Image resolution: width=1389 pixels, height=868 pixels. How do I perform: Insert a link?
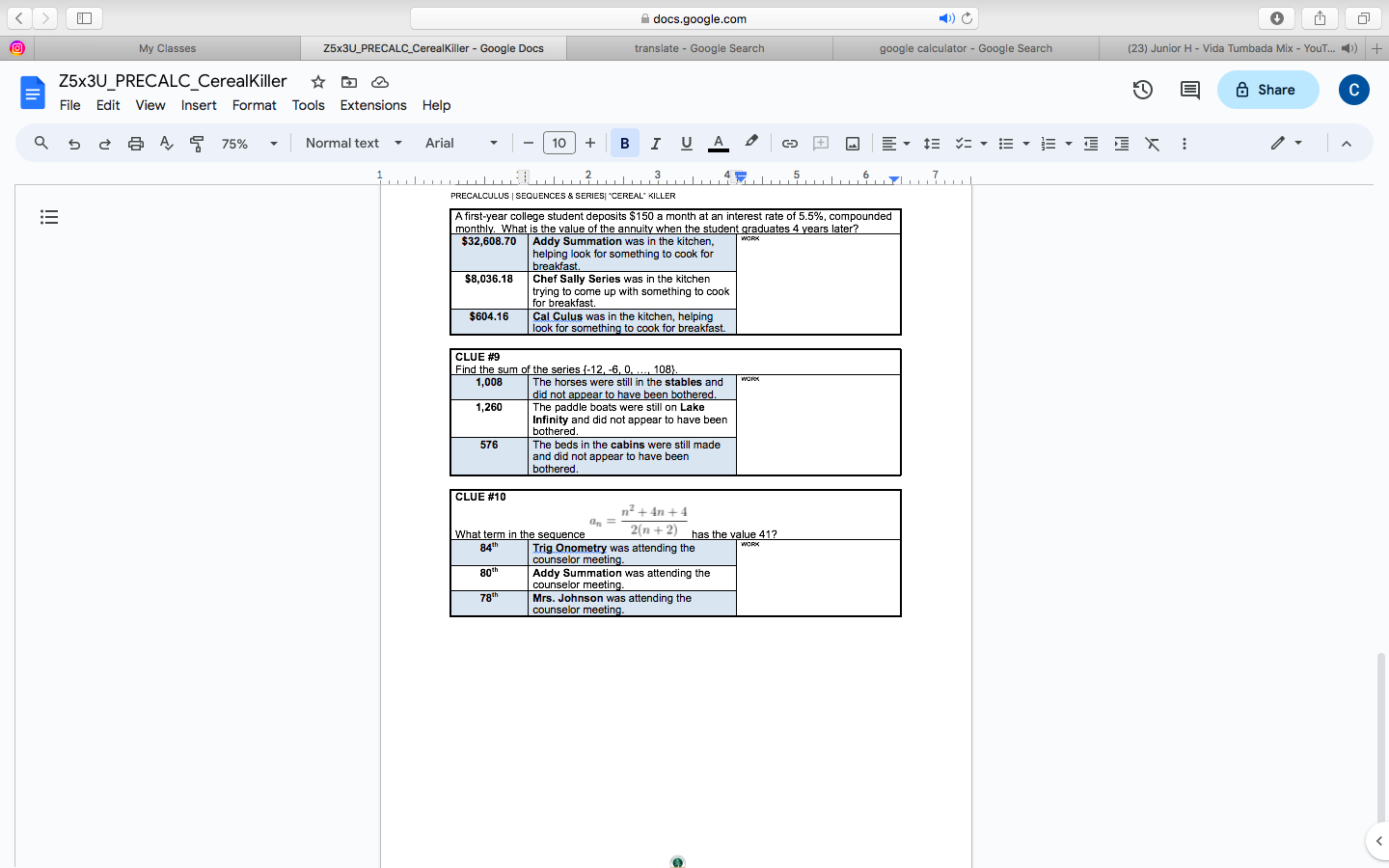tap(790, 144)
